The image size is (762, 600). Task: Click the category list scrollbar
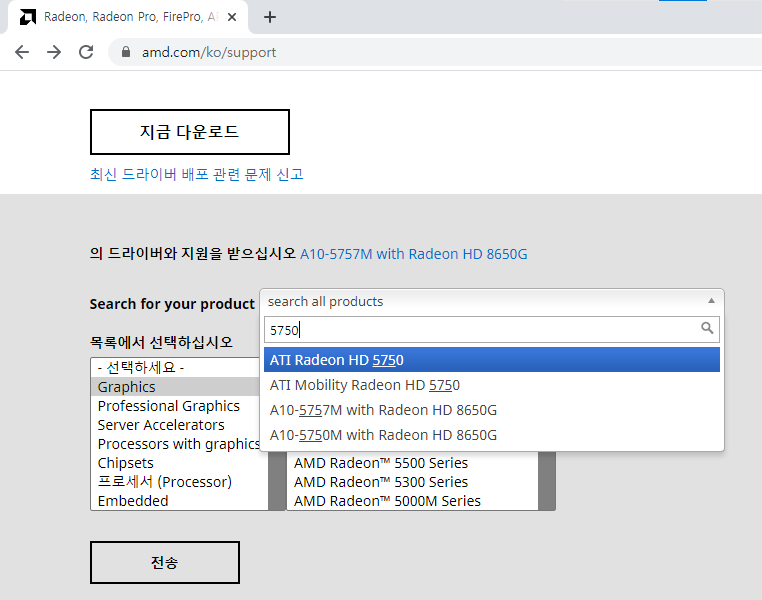pyautogui.click(x=277, y=481)
